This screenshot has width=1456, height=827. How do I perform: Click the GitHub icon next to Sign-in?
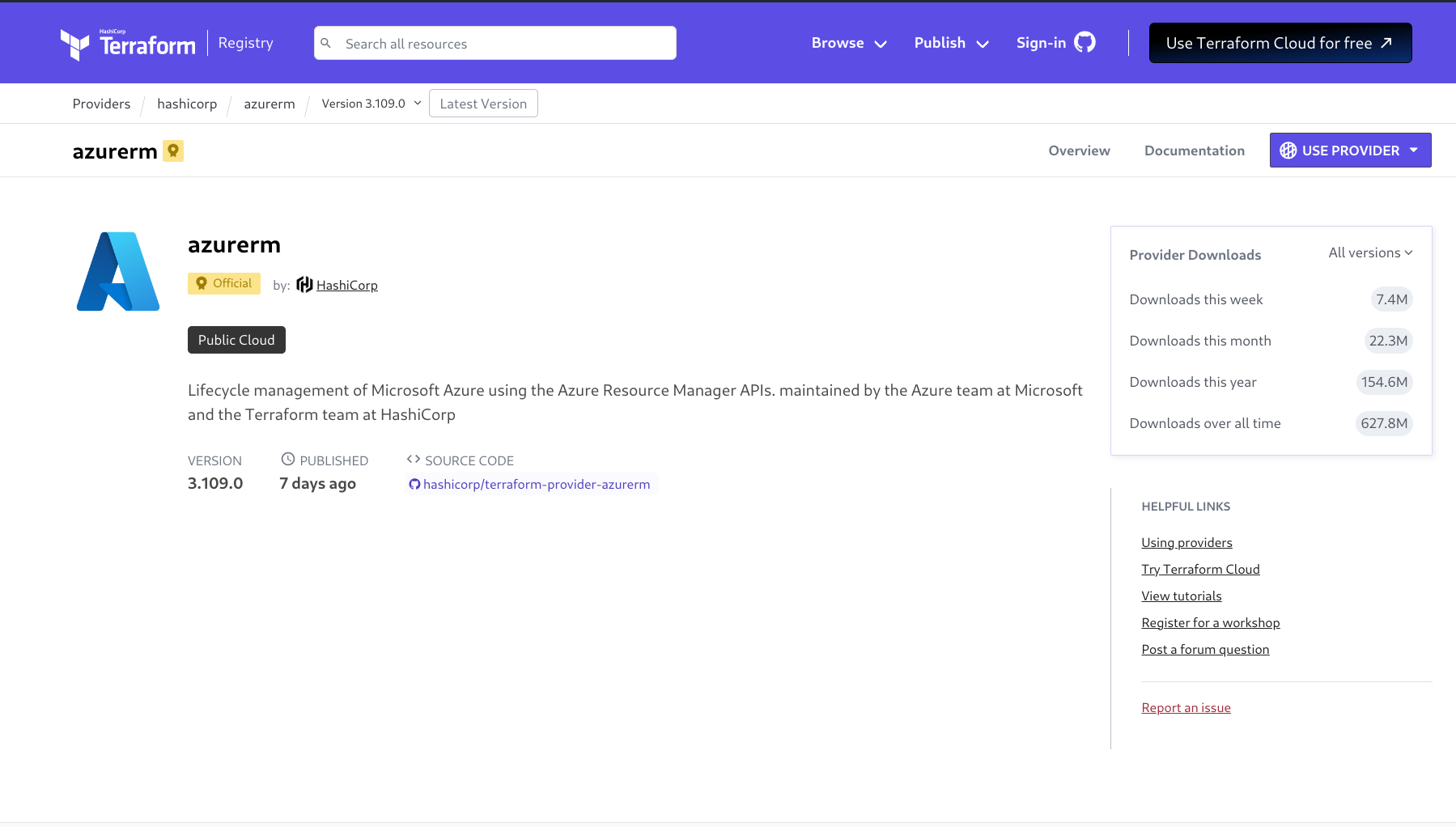tap(1085, 42)
